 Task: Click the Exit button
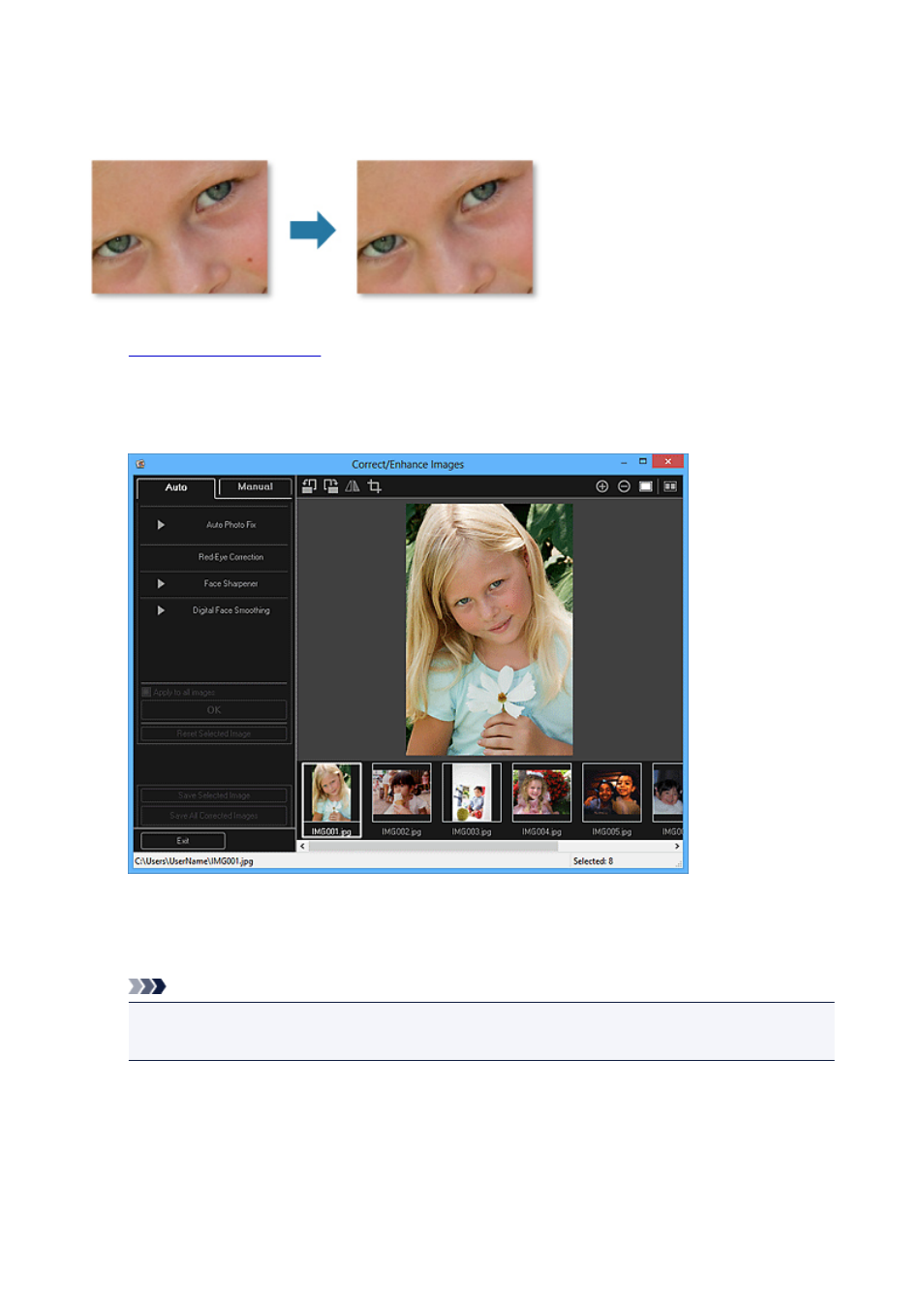pos(183,841)
